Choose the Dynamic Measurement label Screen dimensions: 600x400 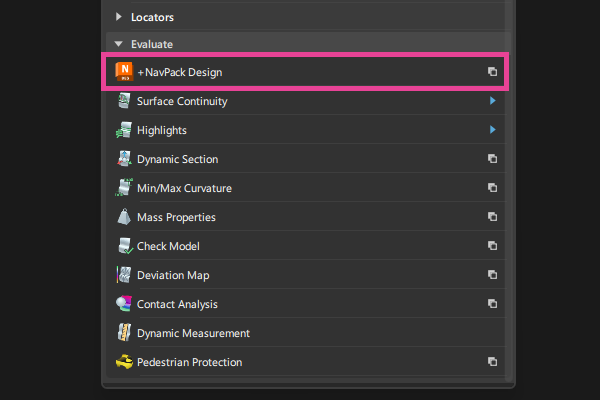point(193,333)
